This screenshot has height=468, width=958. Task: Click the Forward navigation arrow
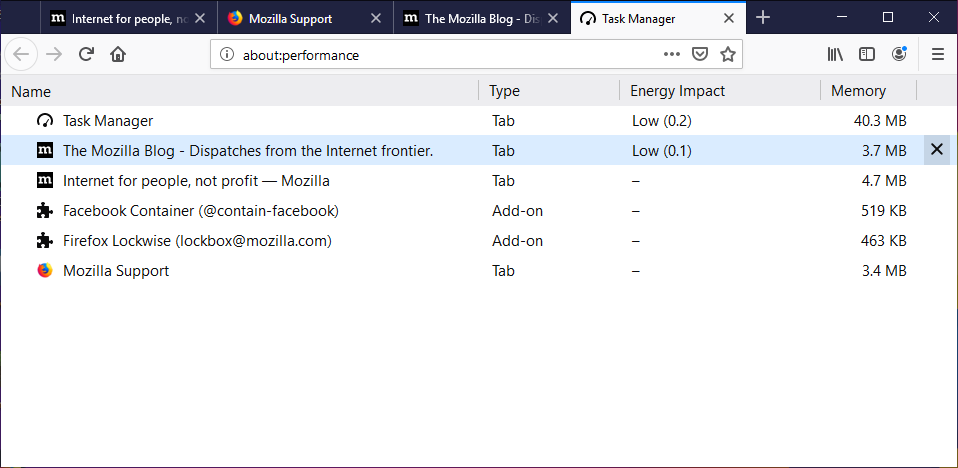coord(54,54)
